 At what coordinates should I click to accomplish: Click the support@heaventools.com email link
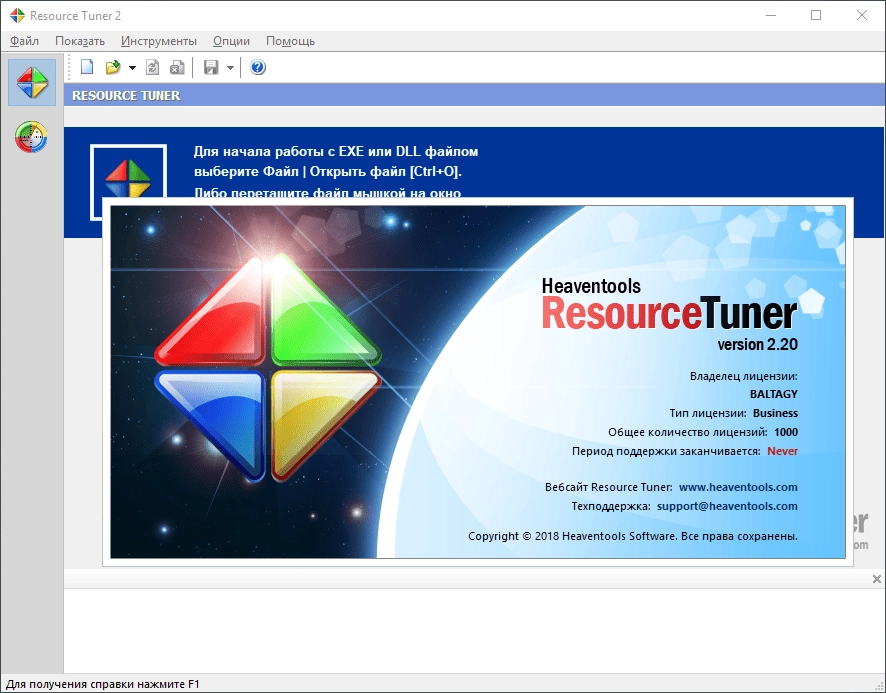click(x=727, y=506)
